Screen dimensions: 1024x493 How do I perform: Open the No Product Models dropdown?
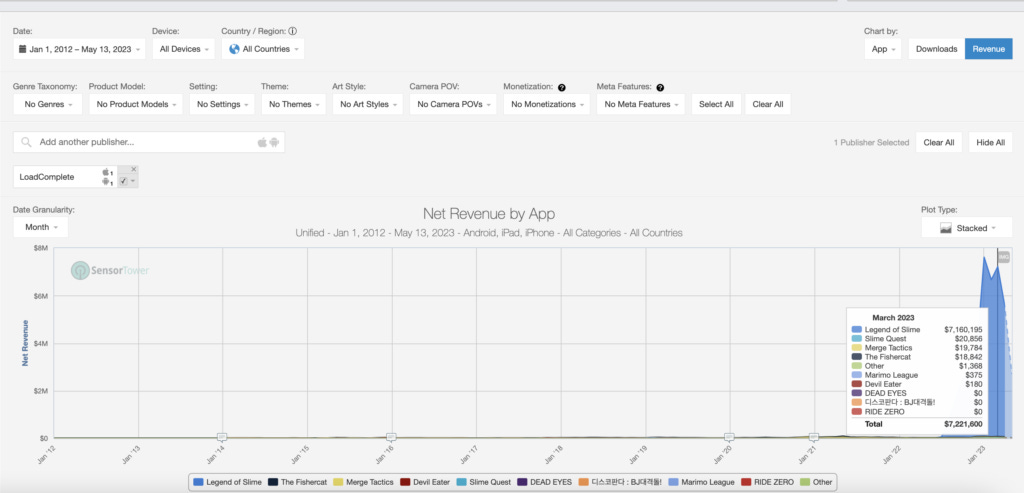click(x=136, y=104)
